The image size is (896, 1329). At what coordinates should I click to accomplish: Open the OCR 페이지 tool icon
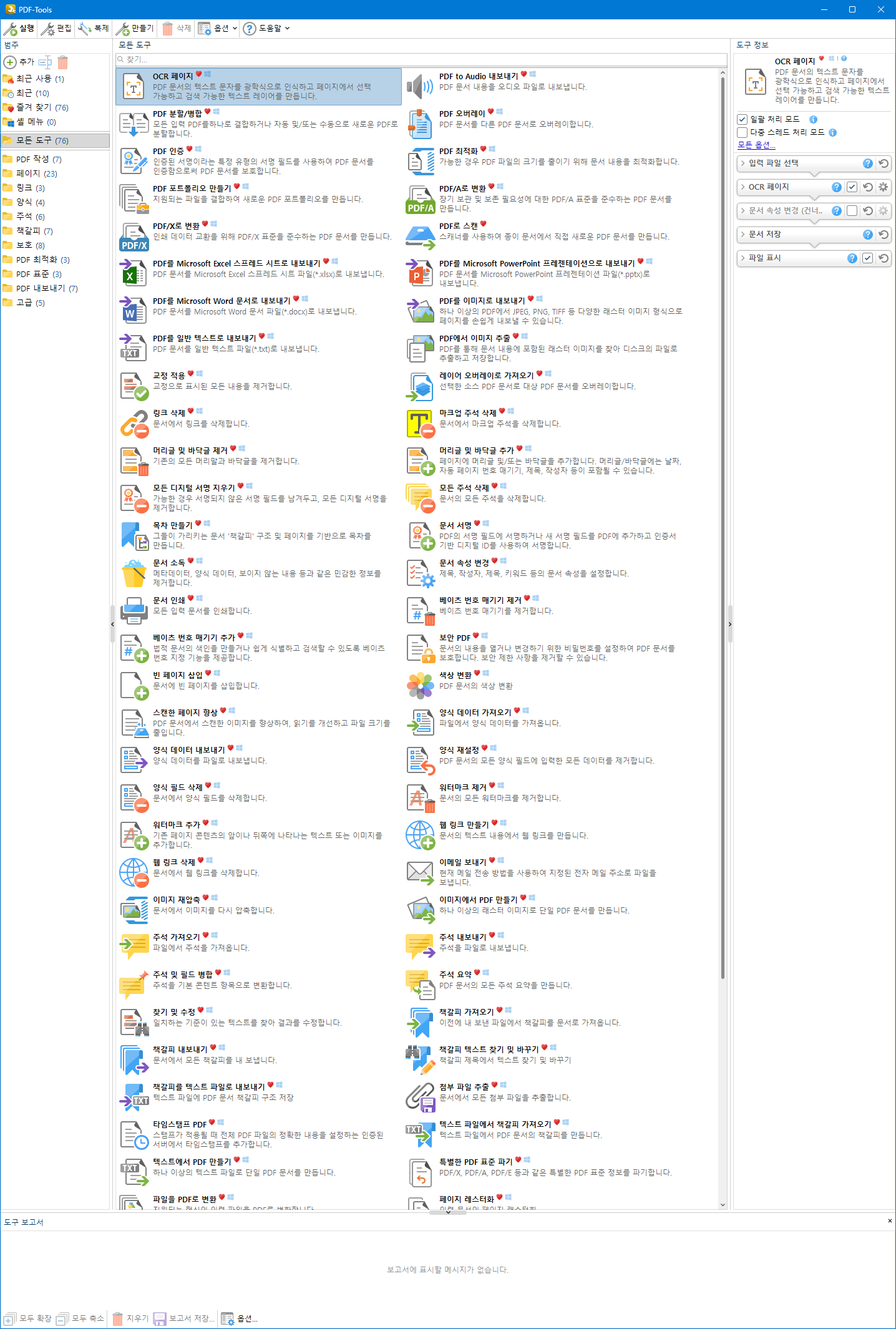(x=134, y=87)
